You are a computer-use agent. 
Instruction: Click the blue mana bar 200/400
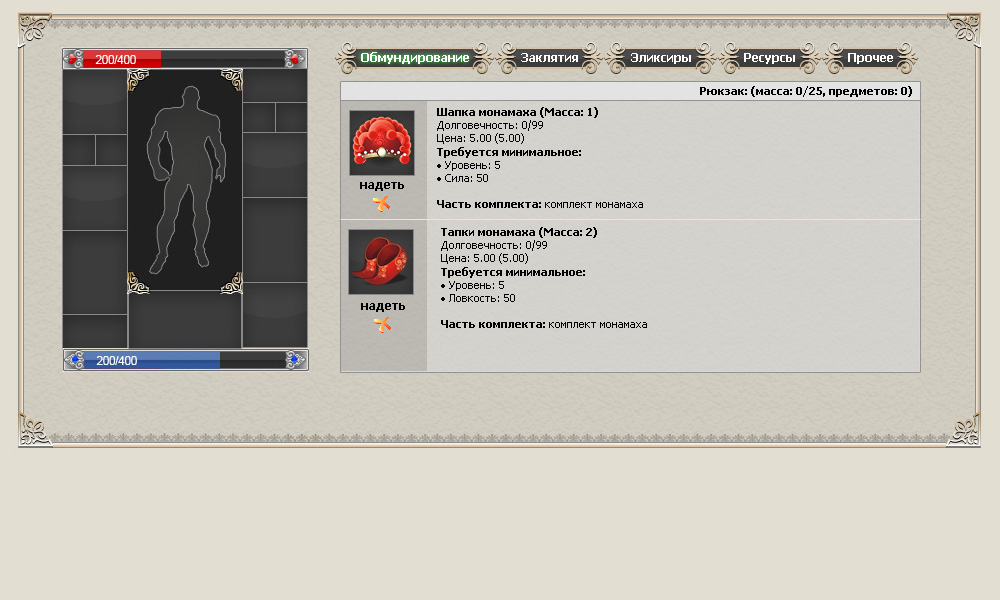[x=184, y=360]
